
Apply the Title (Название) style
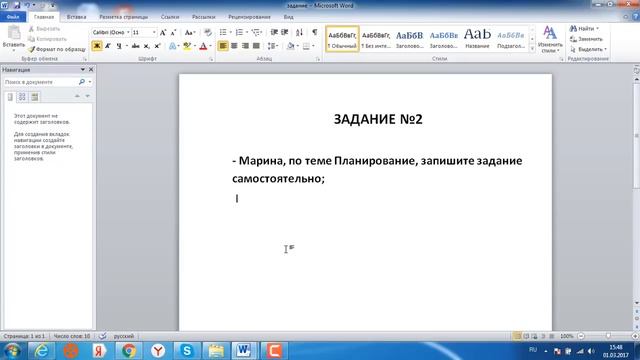(477, 39)
